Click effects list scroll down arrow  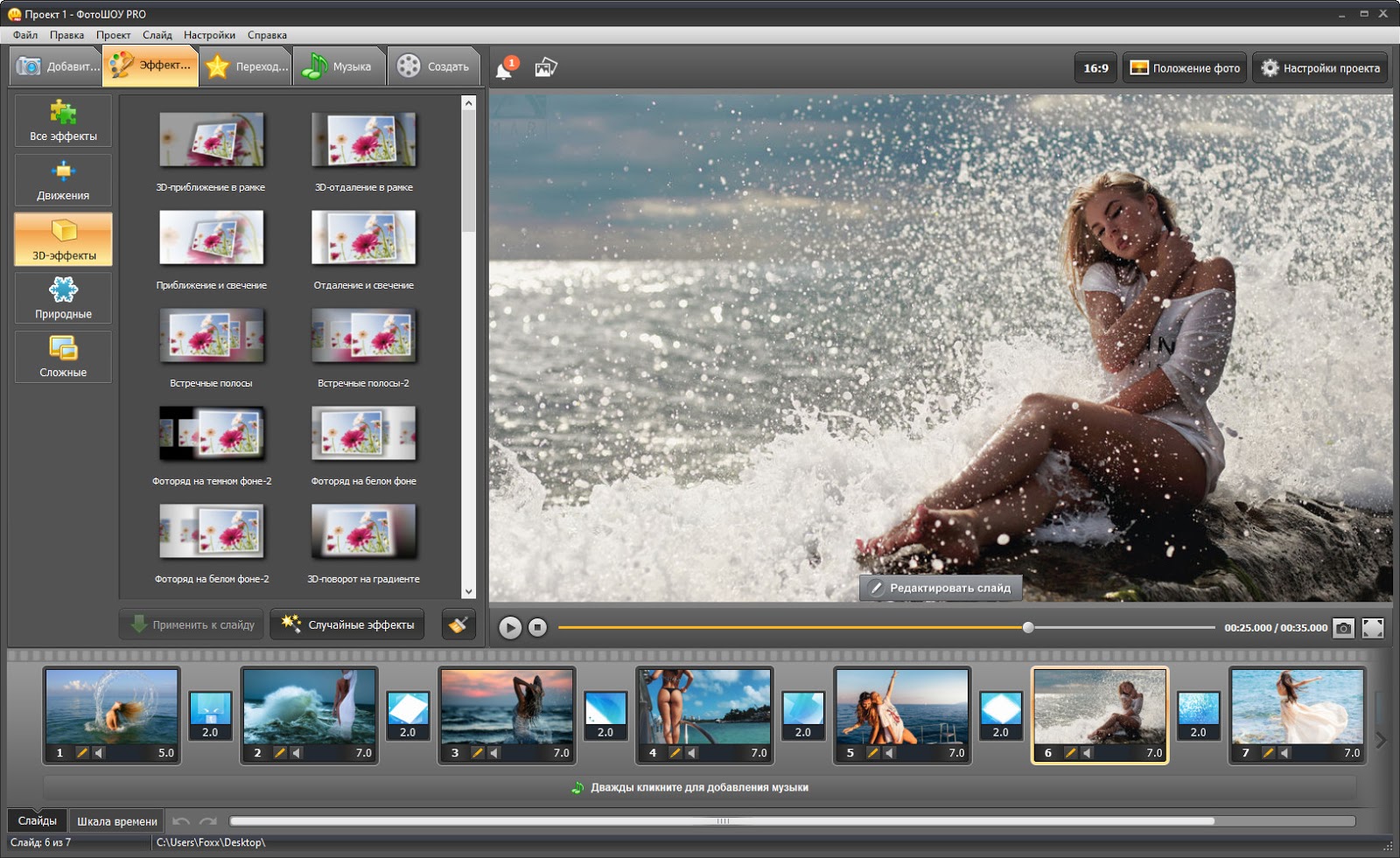point(468,591)
